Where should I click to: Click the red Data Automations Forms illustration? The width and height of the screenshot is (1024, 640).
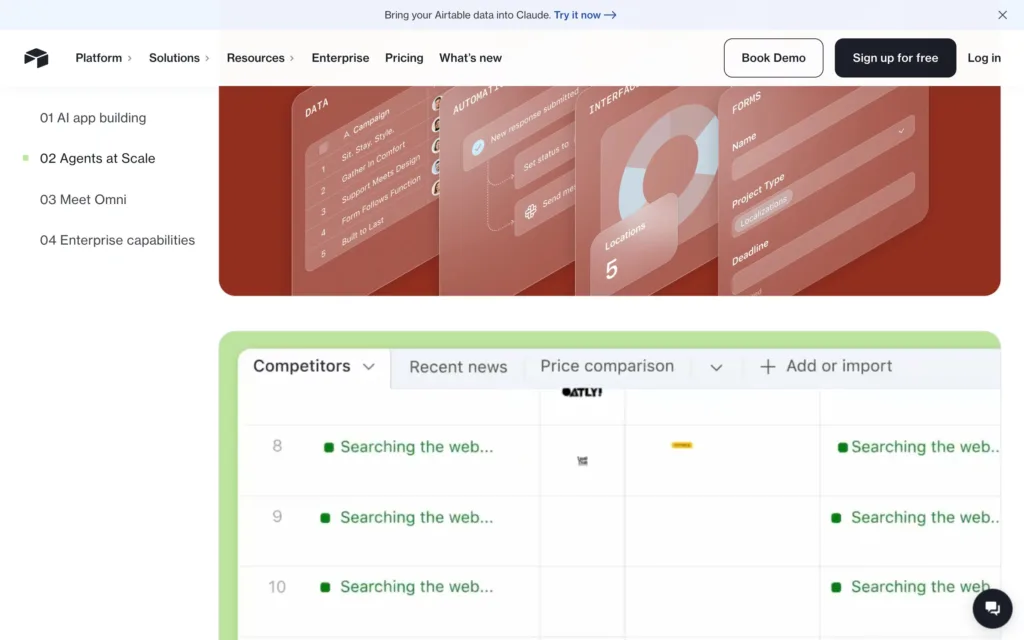[609, 191]
